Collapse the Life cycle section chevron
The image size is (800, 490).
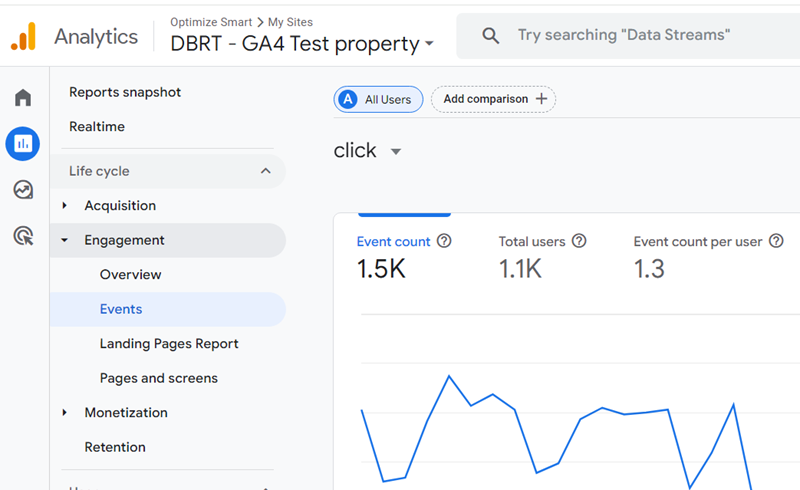coord(265,171)
